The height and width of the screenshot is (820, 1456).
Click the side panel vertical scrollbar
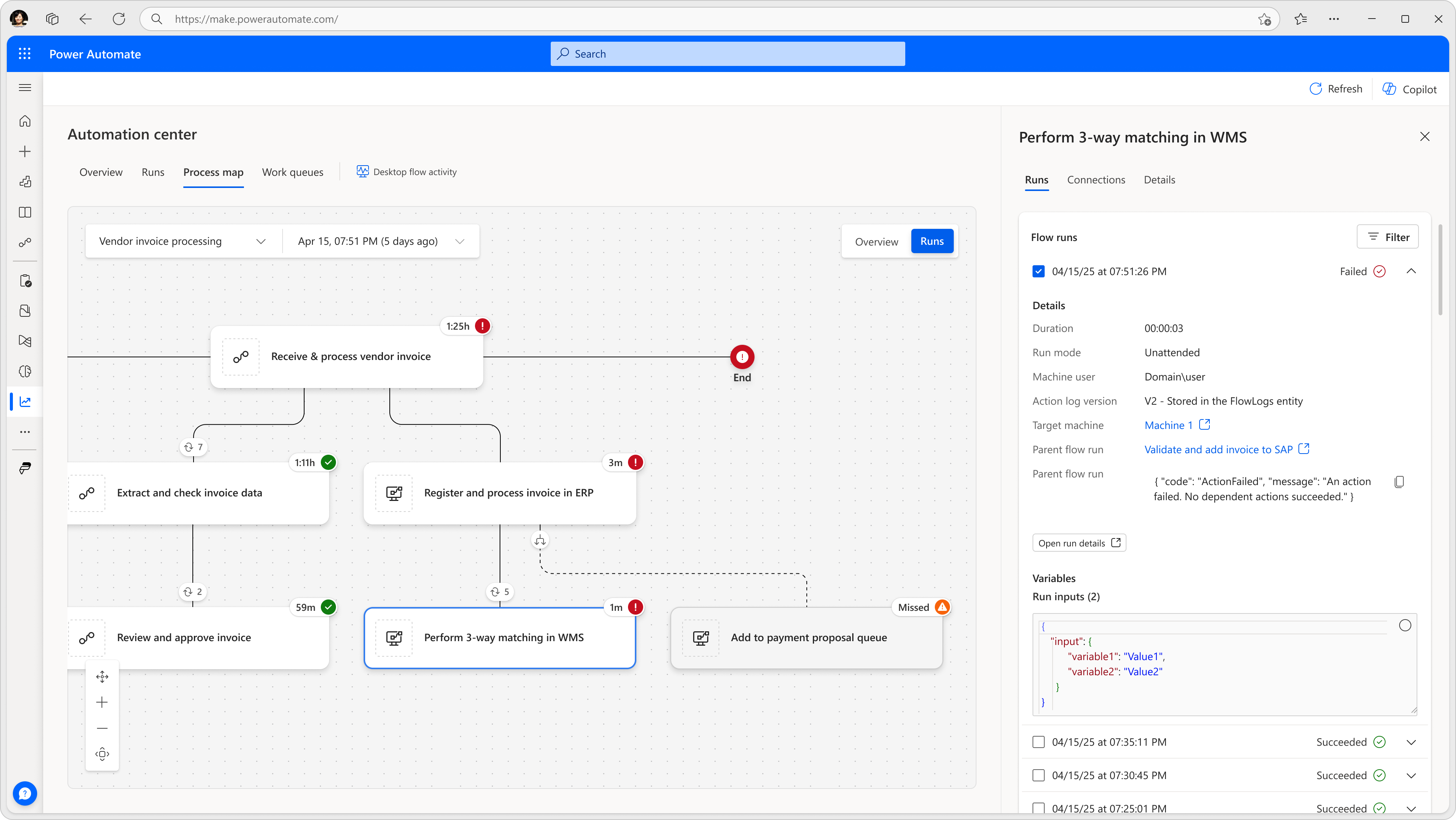pos(1440,270)
